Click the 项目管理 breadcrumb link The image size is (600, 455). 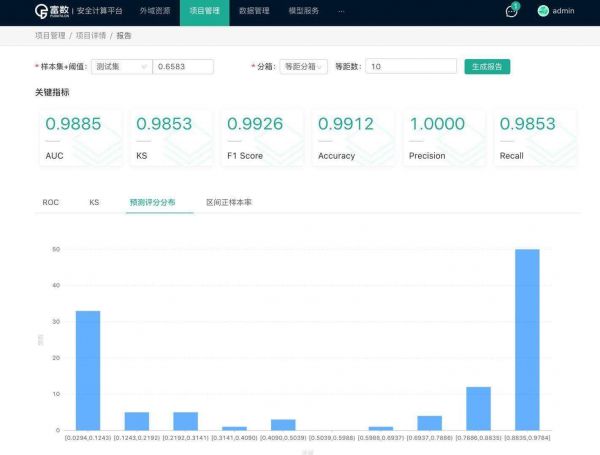click(48, 35)
